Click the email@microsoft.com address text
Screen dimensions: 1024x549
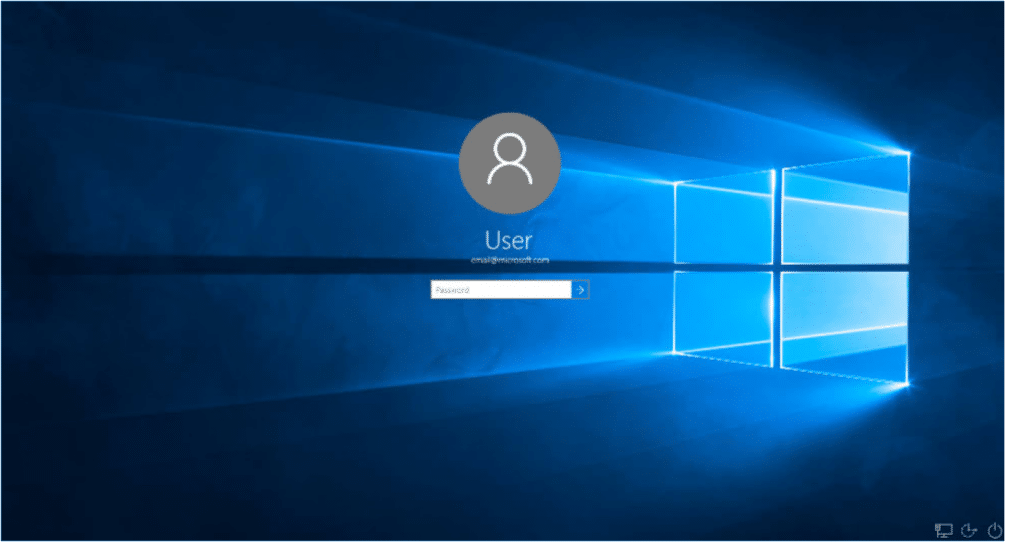tap(510, 260)
